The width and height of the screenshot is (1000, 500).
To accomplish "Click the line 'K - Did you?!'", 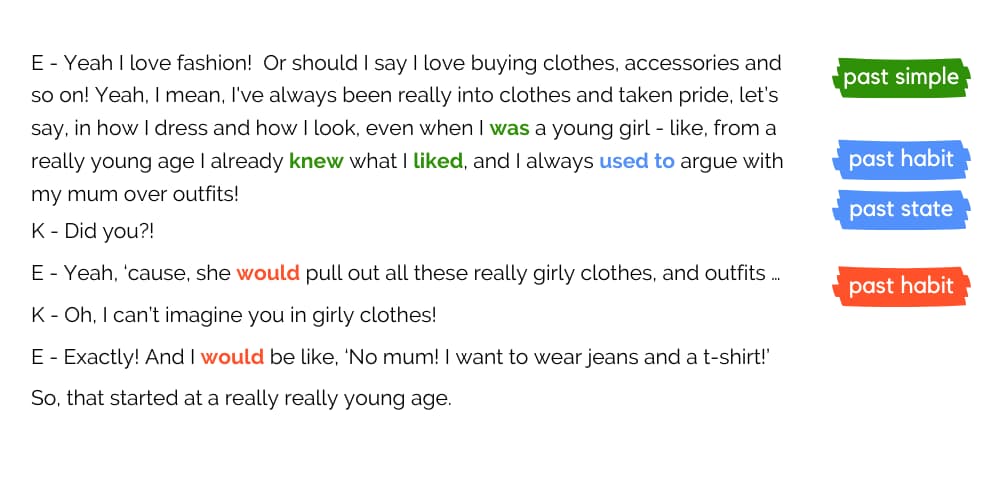I will (93, 231).
